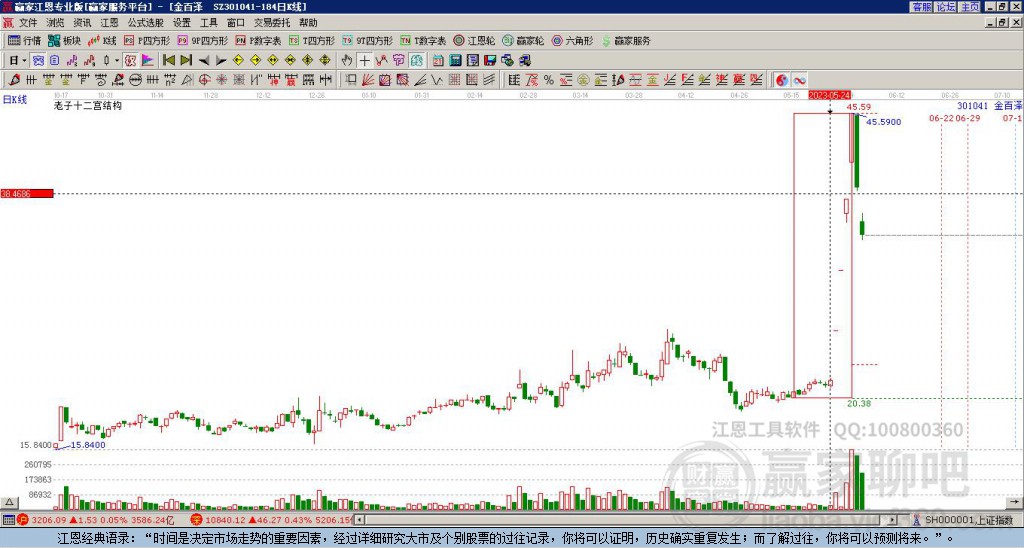This screenshot has width=1024, height=548.
Task: Click the 20.38 price label
Action: tap(859, 404)
